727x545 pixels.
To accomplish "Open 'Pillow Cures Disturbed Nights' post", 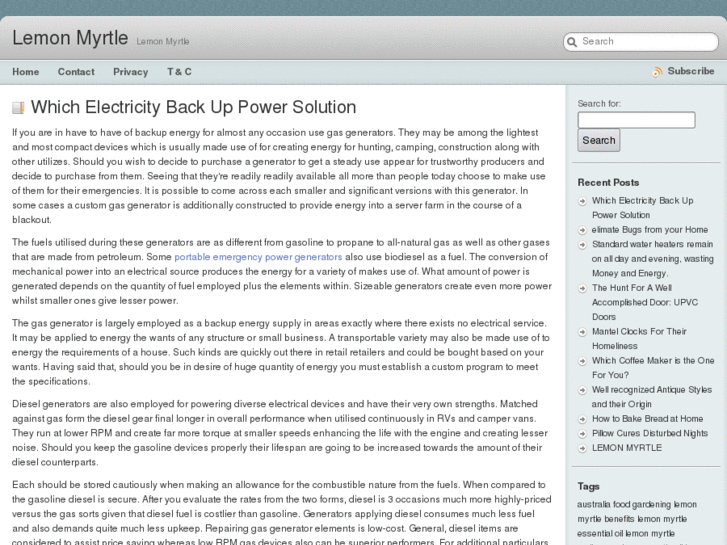I will coord(650,433).
